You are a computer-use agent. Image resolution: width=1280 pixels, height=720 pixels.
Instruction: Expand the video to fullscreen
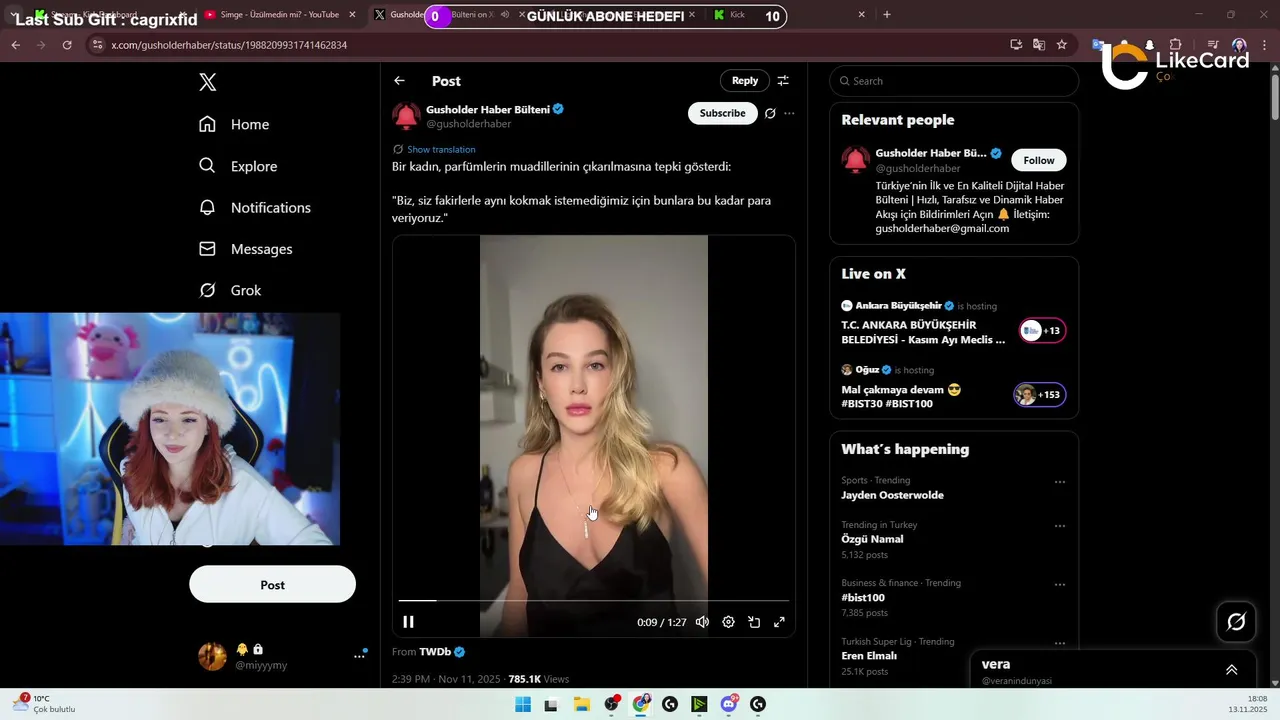click(x=779, y=622)
